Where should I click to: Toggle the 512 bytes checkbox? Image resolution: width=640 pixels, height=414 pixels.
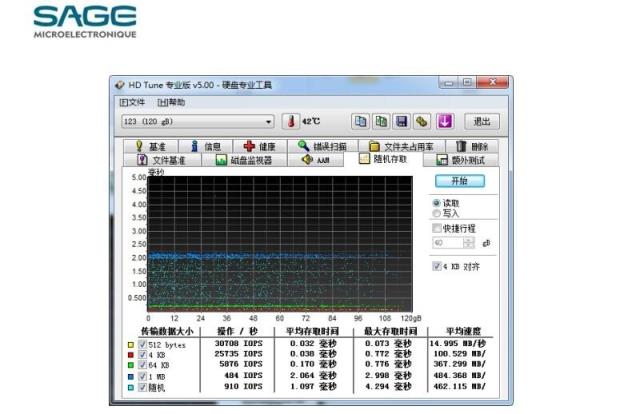click(x=142, y=345)
